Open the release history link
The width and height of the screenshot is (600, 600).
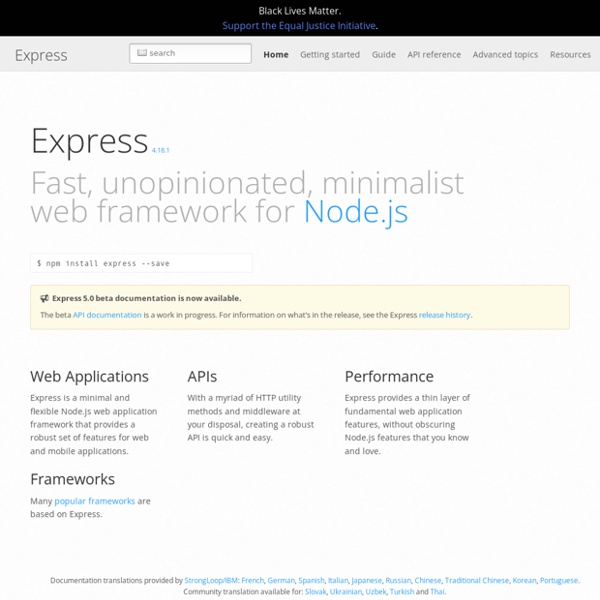click(x=444, y=315)
